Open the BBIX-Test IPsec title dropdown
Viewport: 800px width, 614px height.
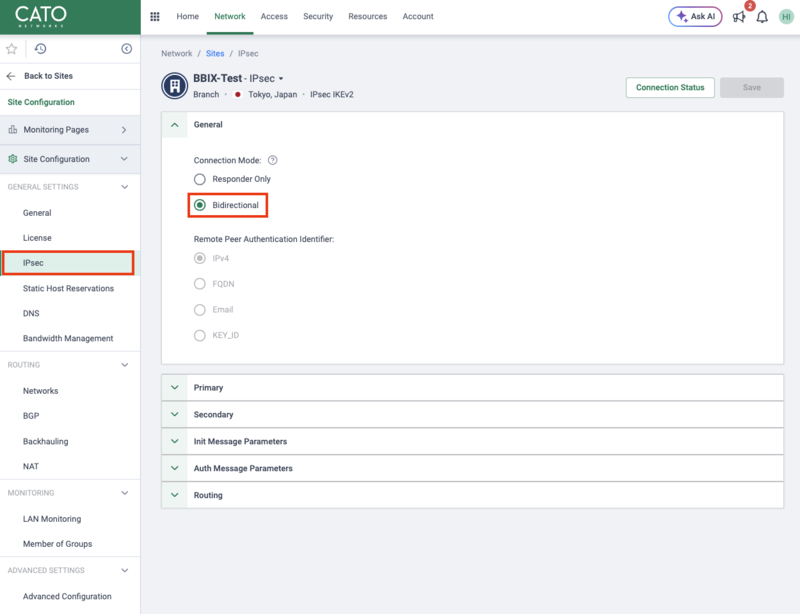pos(281,79)
